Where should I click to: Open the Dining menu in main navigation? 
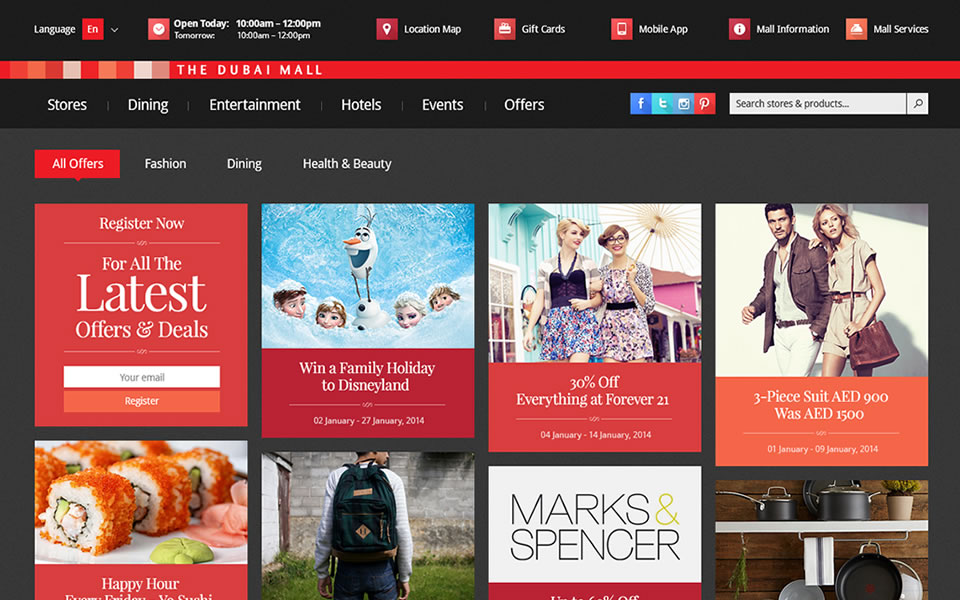(148, 105)
